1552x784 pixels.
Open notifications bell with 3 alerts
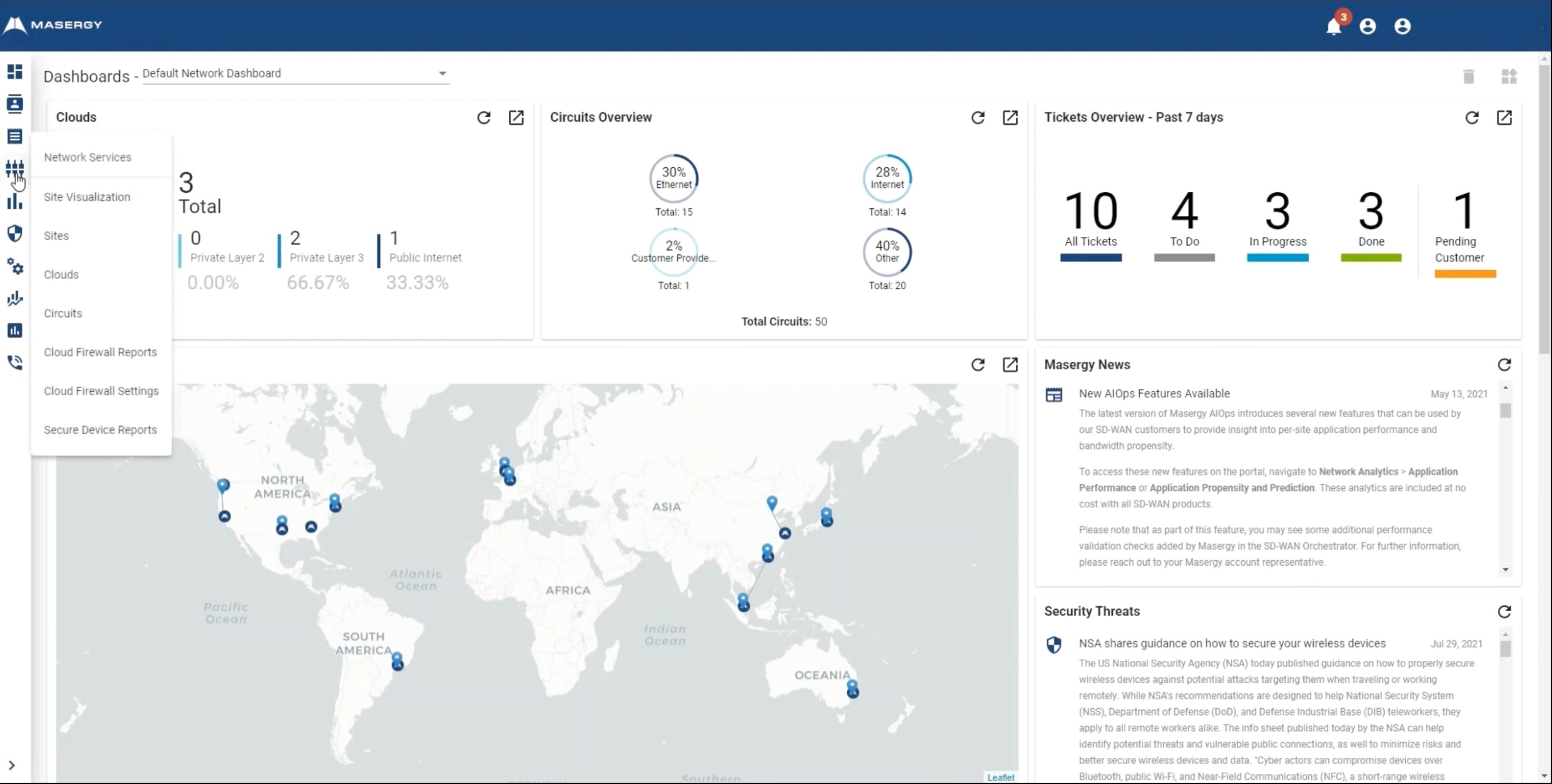(1334, 26)
